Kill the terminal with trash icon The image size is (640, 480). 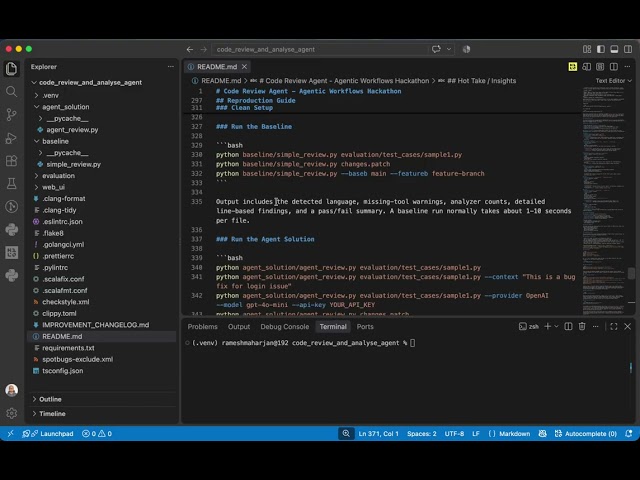point(582,327)
